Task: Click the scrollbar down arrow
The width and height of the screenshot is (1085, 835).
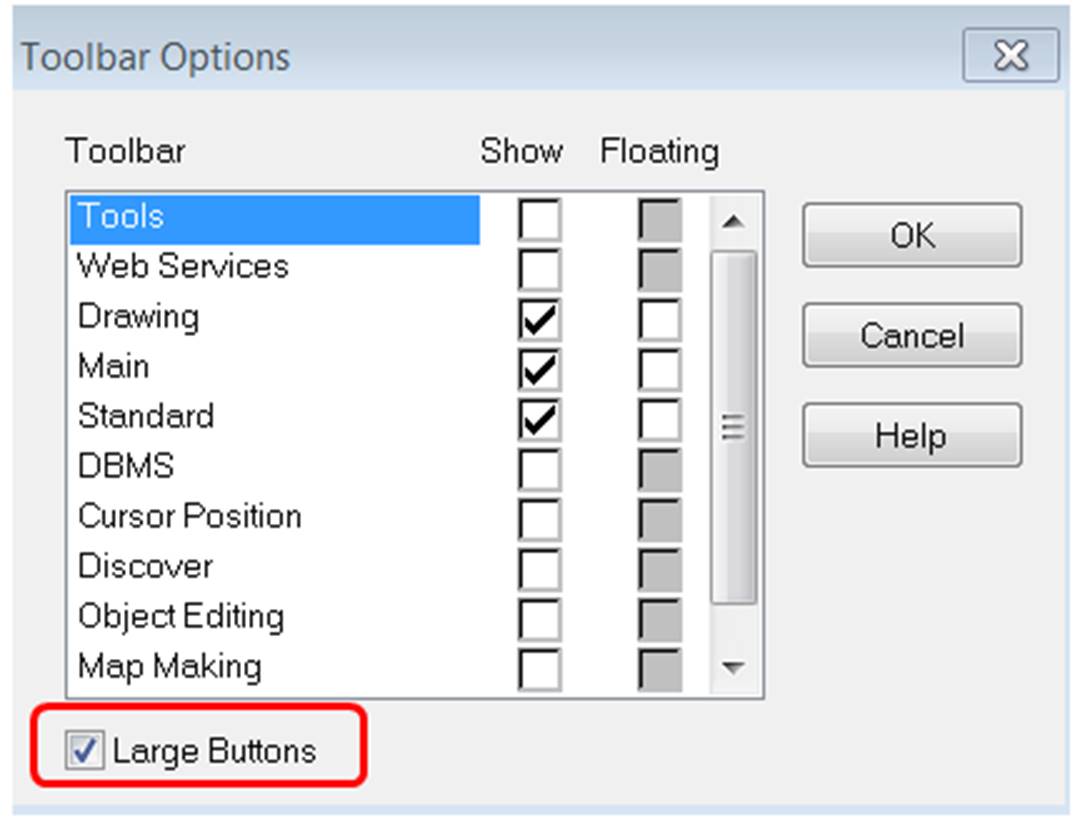Action: click(x=730, y=662)
